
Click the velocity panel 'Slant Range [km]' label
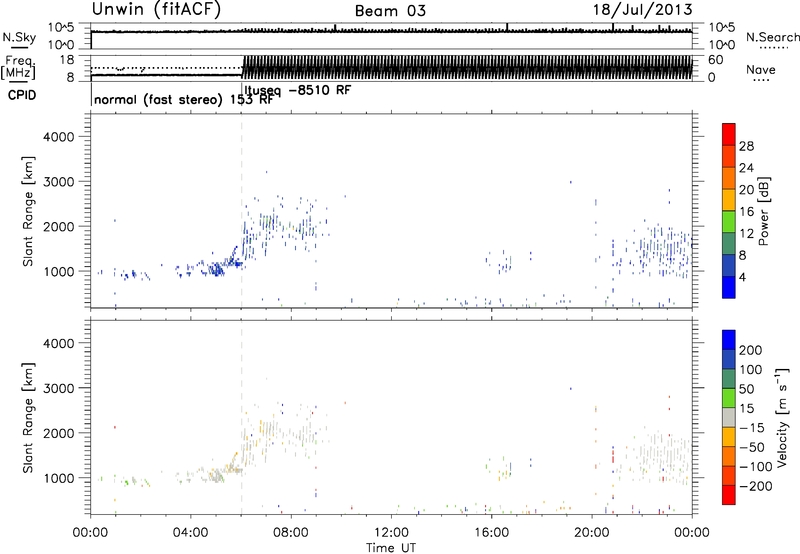click(x=28, y=418)
